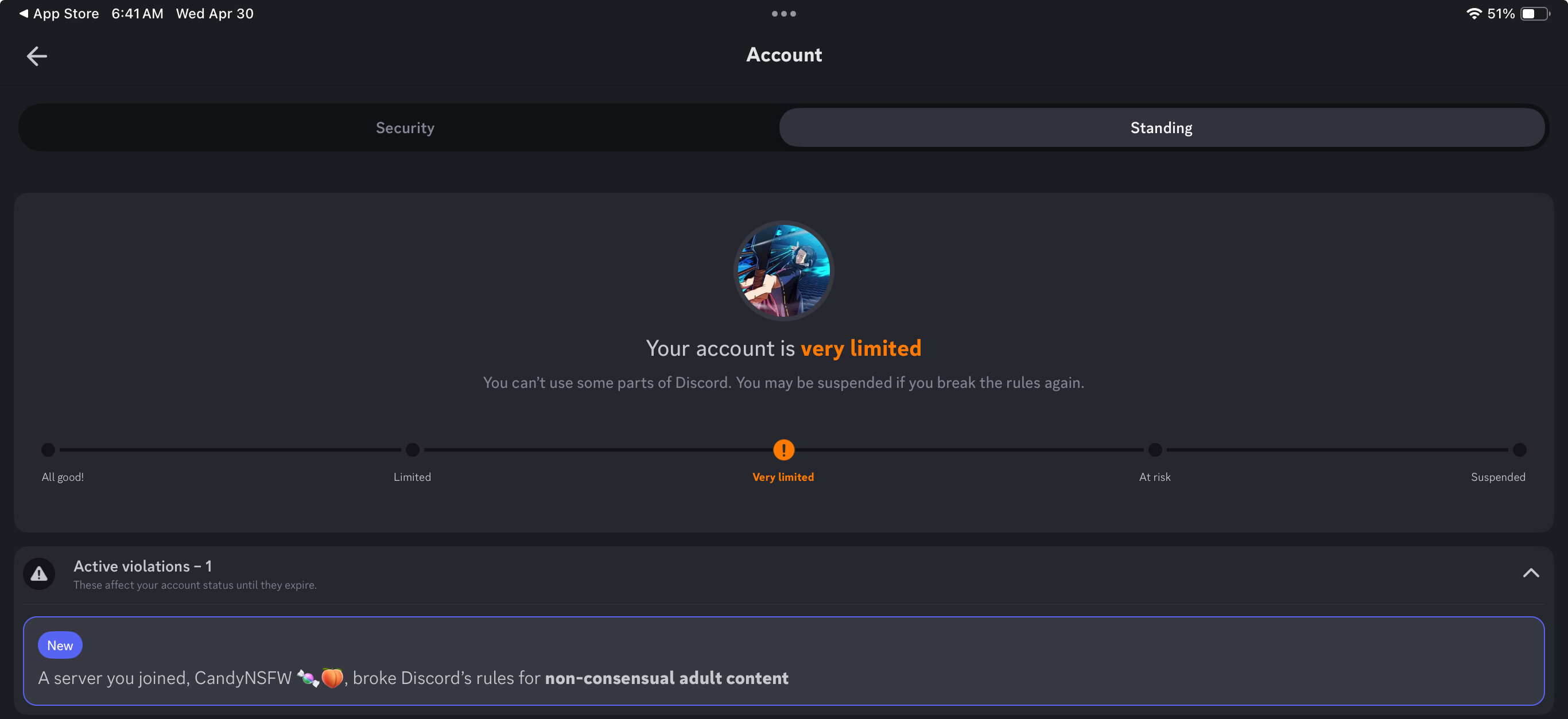Tap the Active violations – 1 header

click(x=142, y=566)
